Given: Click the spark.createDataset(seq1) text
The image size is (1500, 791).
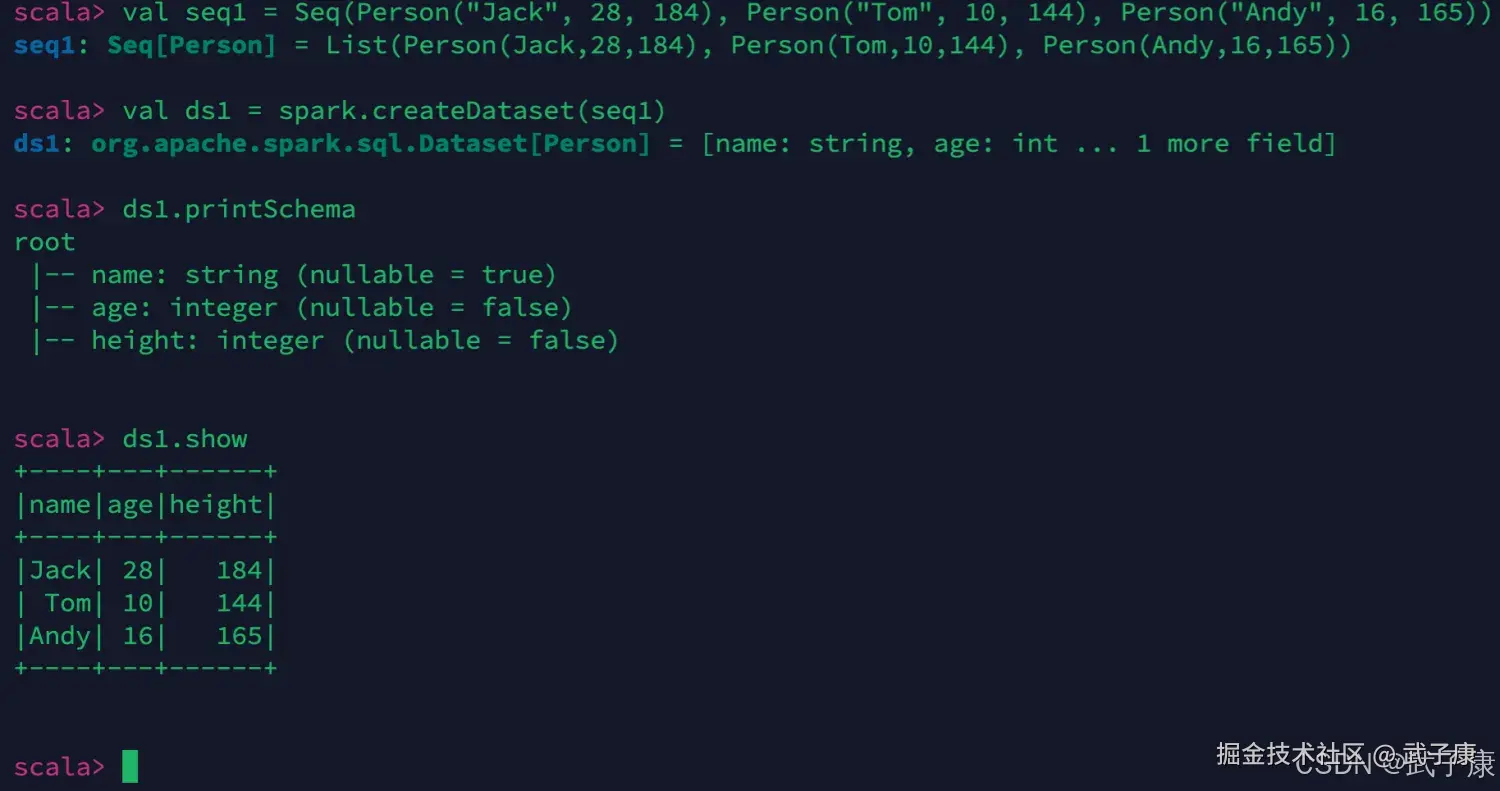Looking at the screenshot, I should click(x=472, y=111).
